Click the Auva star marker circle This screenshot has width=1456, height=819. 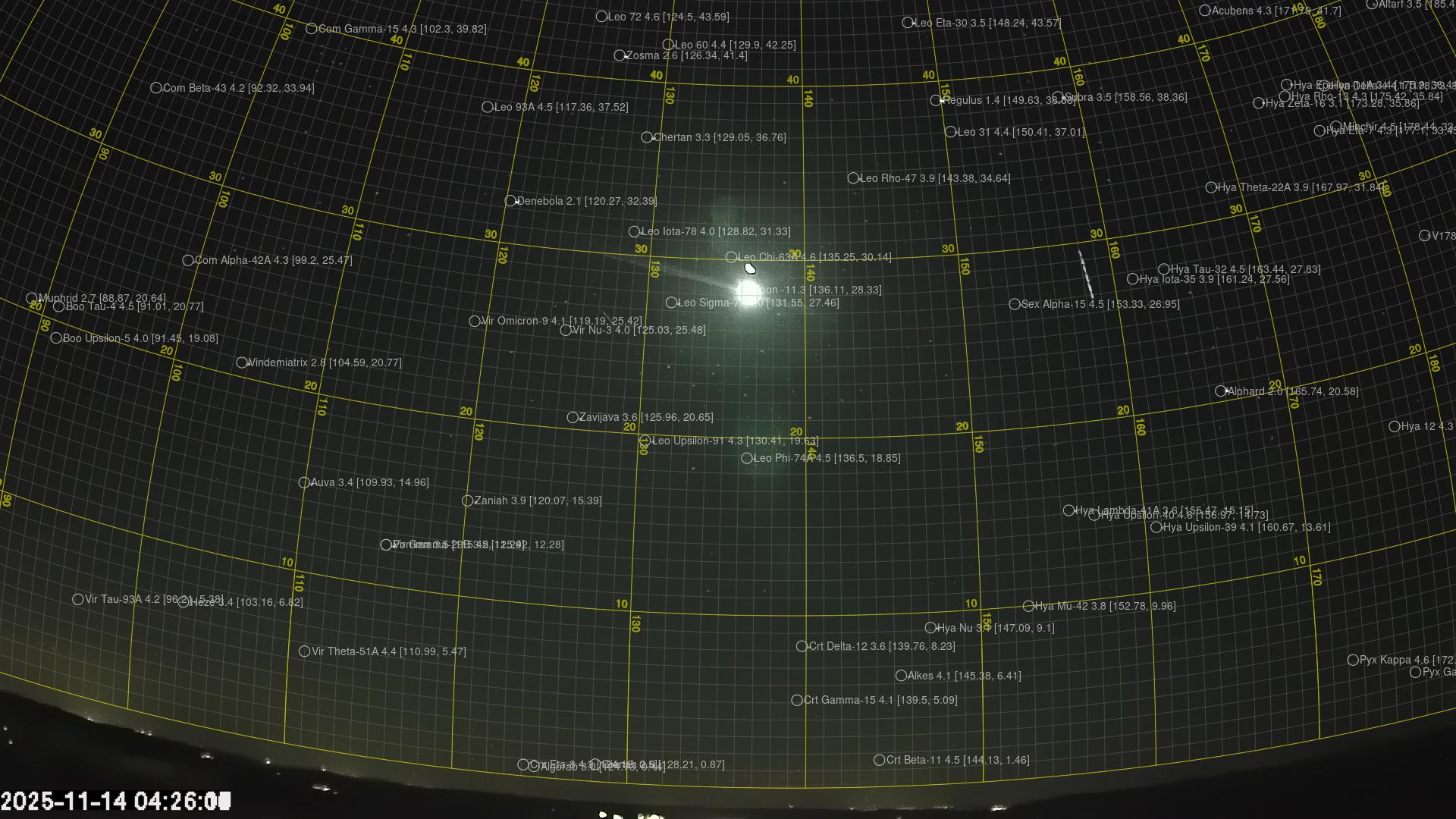coord(304,482)
